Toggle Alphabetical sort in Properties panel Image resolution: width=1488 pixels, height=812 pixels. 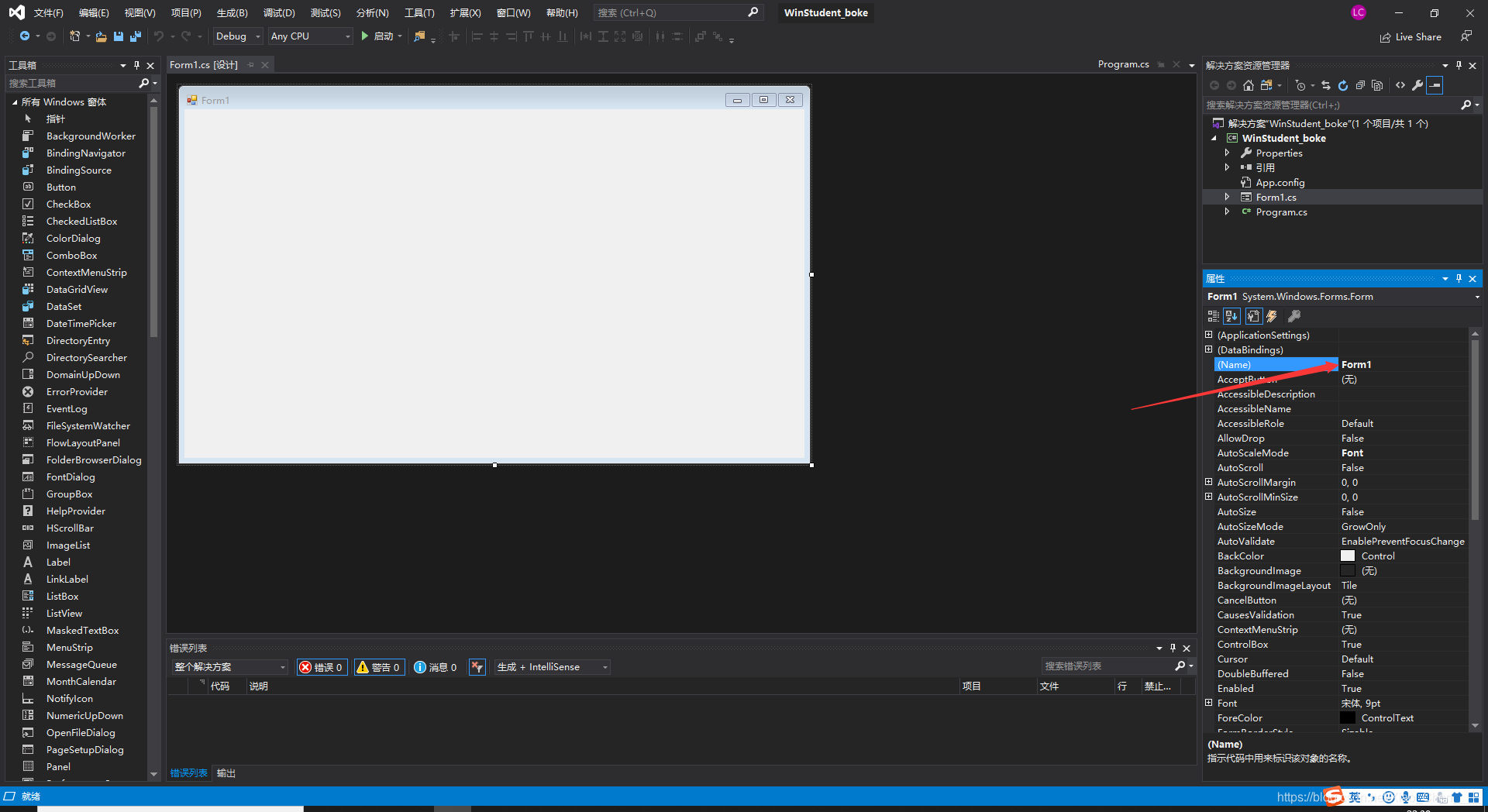click(x=1231, y=316)
